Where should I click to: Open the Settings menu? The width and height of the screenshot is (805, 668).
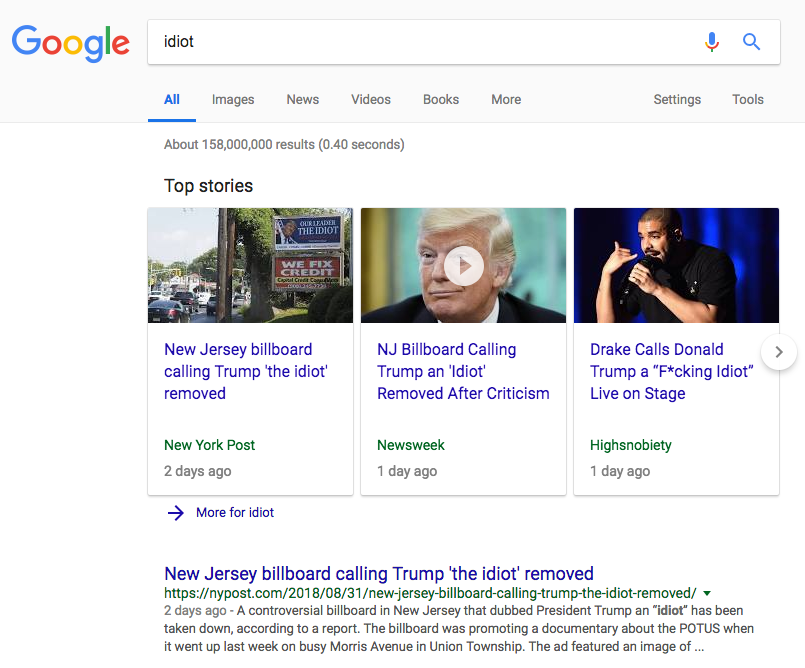click(677, 100)
